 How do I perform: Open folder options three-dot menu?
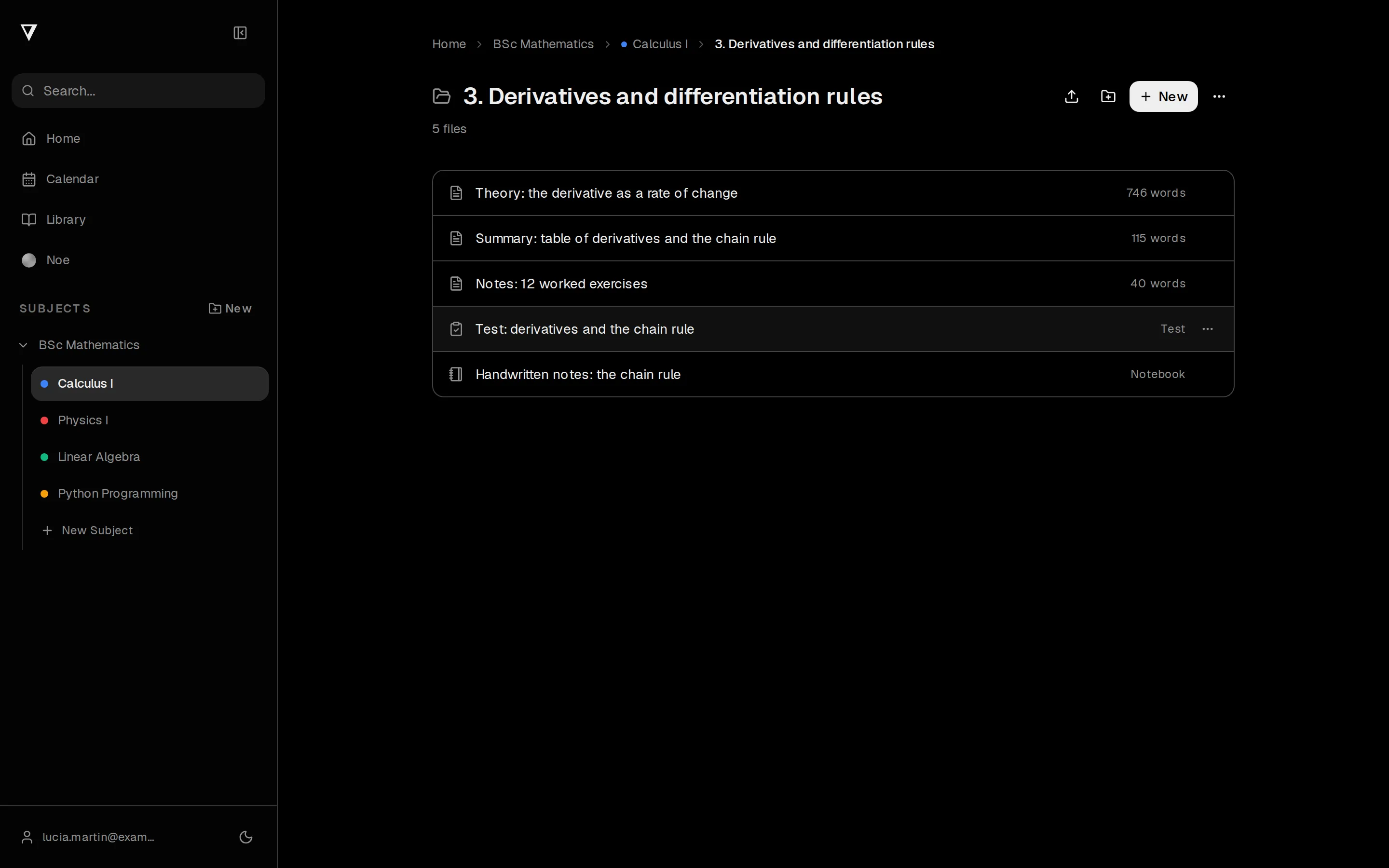point(1219,96)
